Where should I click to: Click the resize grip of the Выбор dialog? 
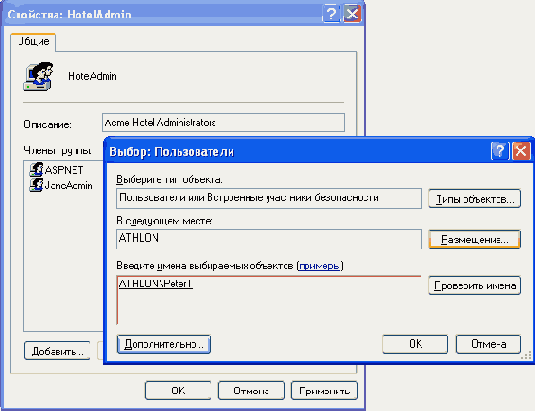click(x=526, y=356)
